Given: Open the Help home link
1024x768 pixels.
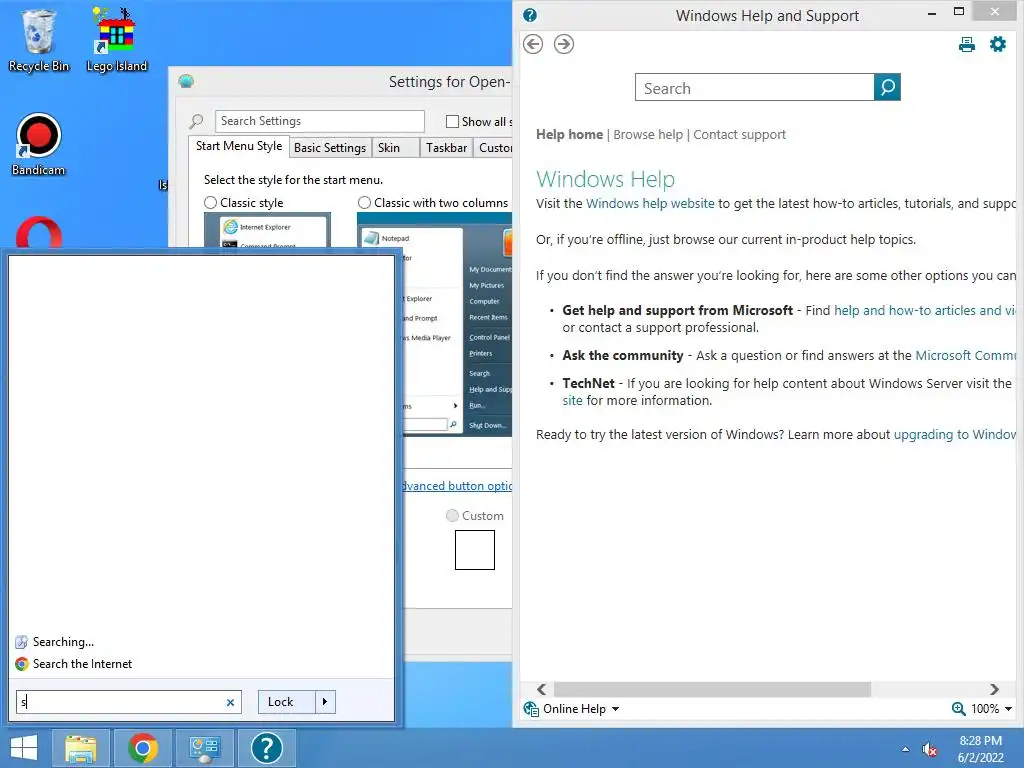Looking at the screenshot, I should pyautogui.click(x=569, y=135).
